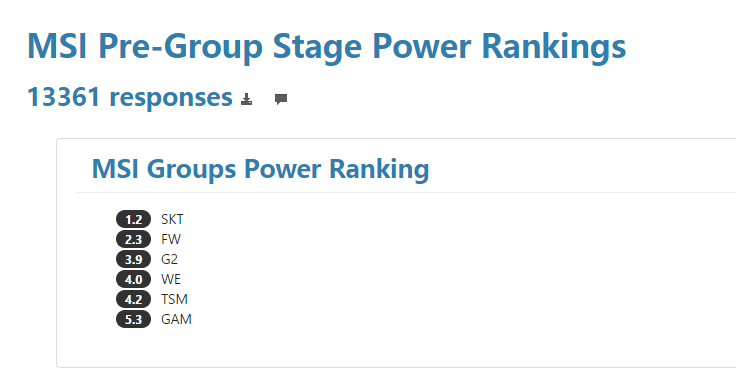Viewport: 736px width, 377px height.
Task: Click the 4.0 score badge
Action: coord(133,279)
